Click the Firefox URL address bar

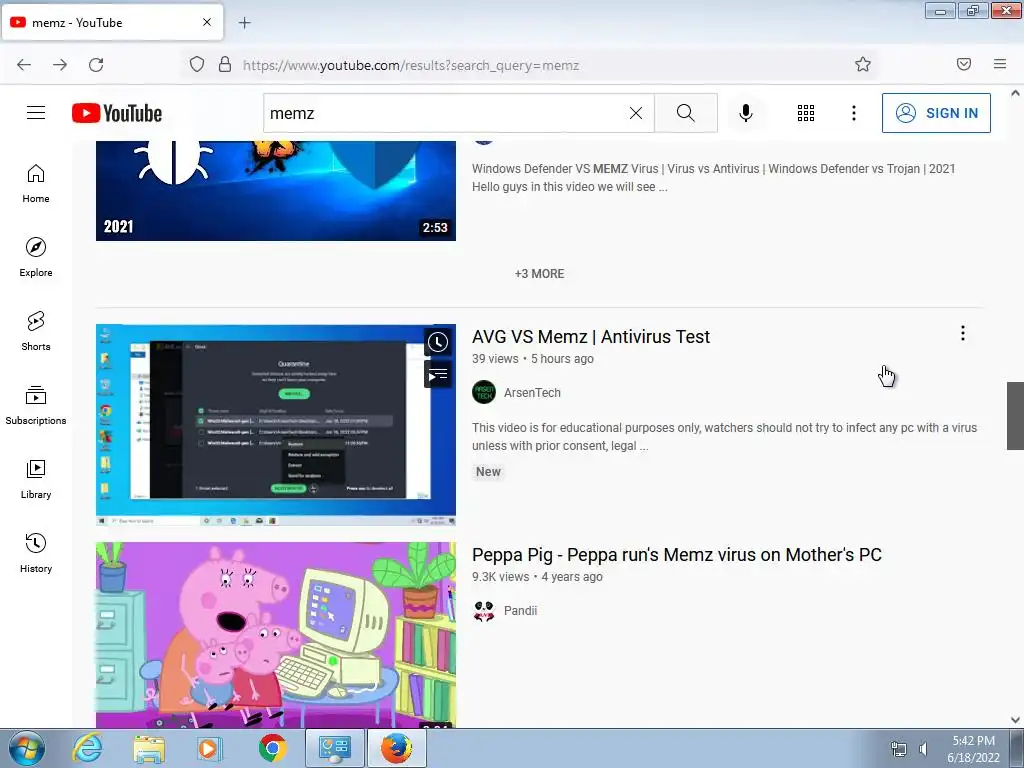[x=529, y=65]
